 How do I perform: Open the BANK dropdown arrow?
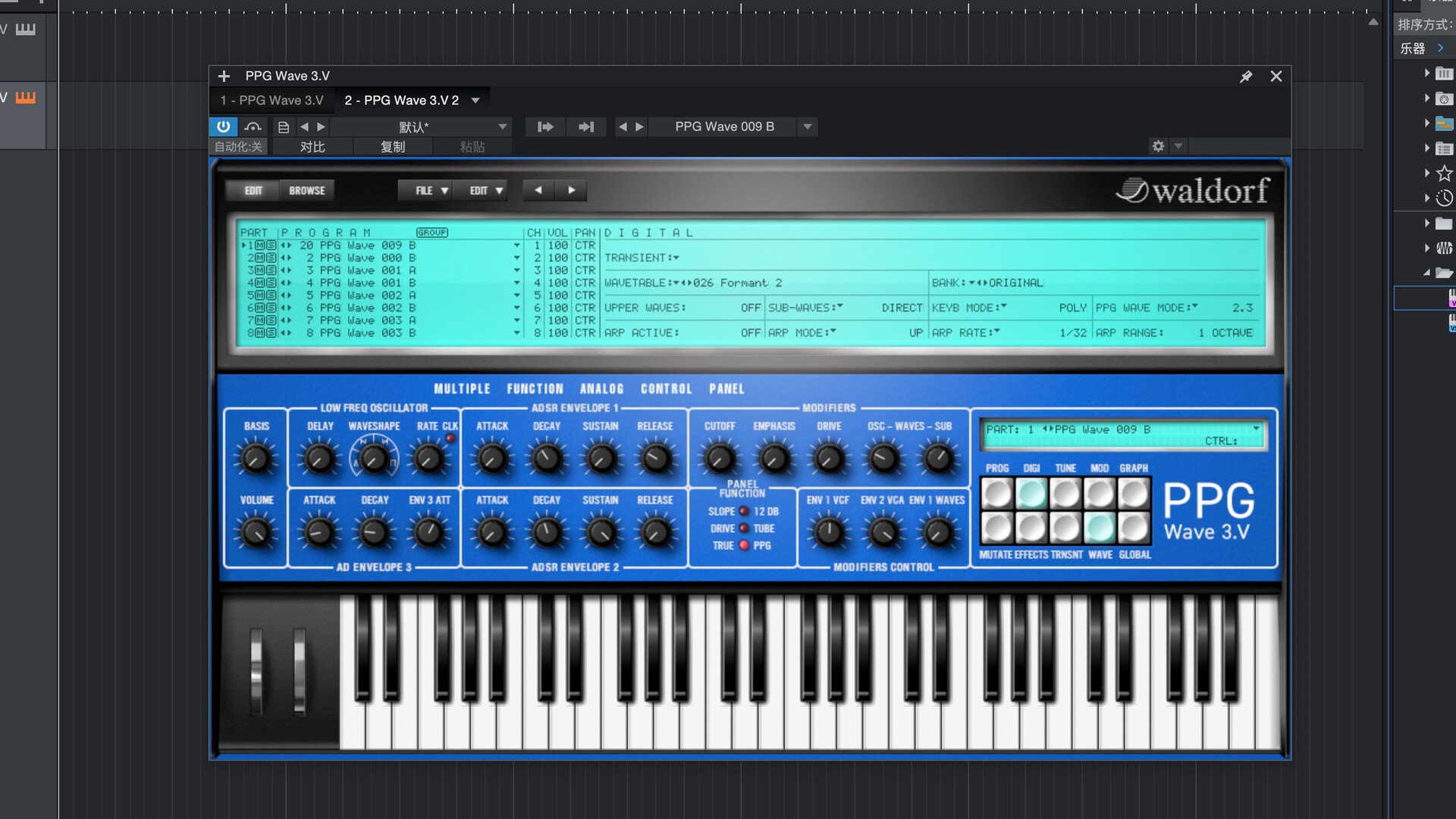(x=972, y=283)
